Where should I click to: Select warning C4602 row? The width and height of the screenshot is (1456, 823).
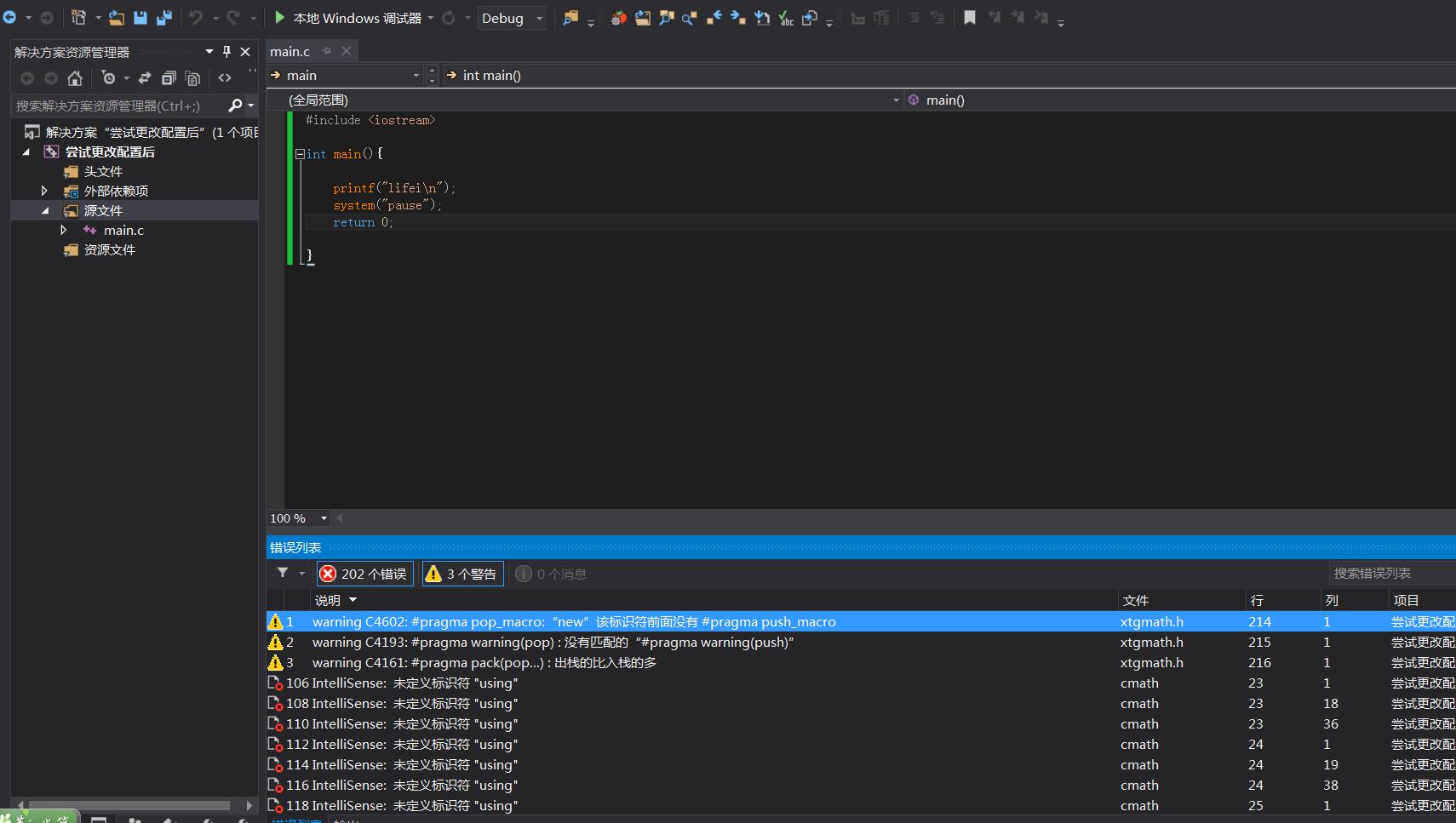click(x=861, y=622)
